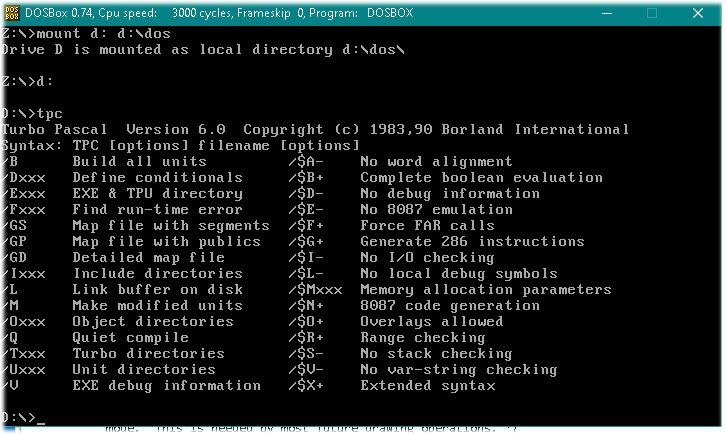Maximize the DOSBox window
Image resolution: width=726 pixels, height=434 pixels.
click(x=652, y=13)
